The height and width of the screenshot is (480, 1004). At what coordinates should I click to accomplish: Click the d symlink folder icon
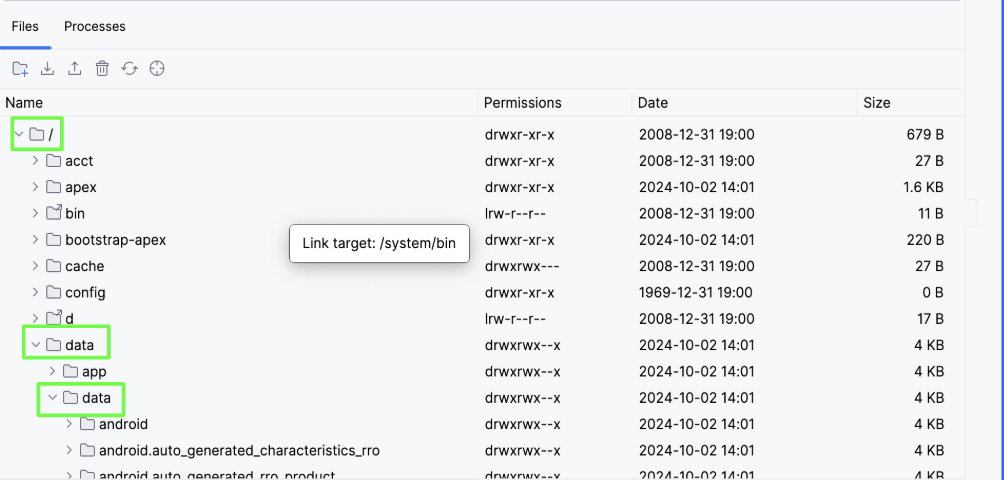tap(54, 319)
